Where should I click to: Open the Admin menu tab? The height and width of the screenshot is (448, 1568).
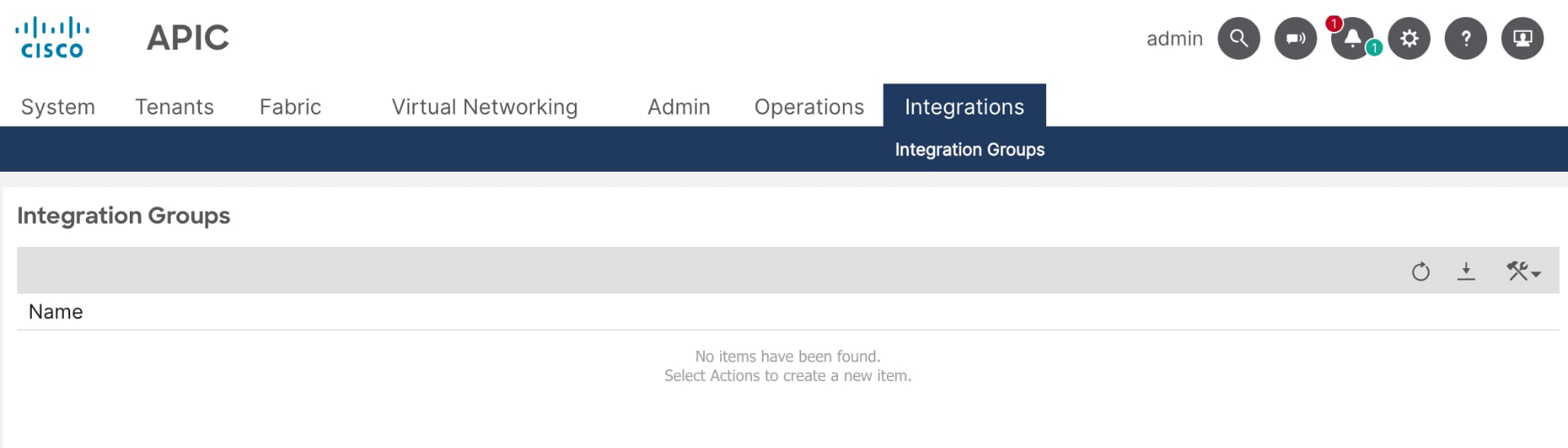click(x=679, y=107)
